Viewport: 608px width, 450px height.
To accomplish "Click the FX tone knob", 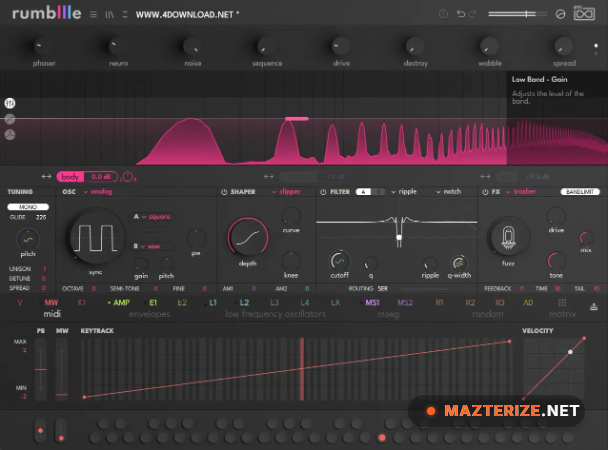I will [556, 261].
